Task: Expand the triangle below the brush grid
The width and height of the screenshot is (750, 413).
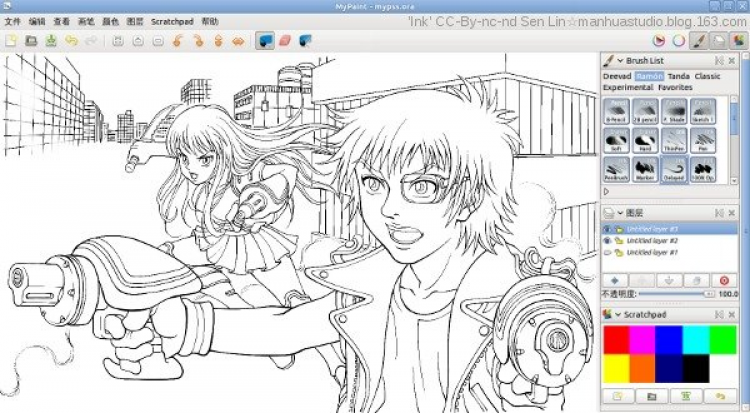Action: [x=607, y=191]
